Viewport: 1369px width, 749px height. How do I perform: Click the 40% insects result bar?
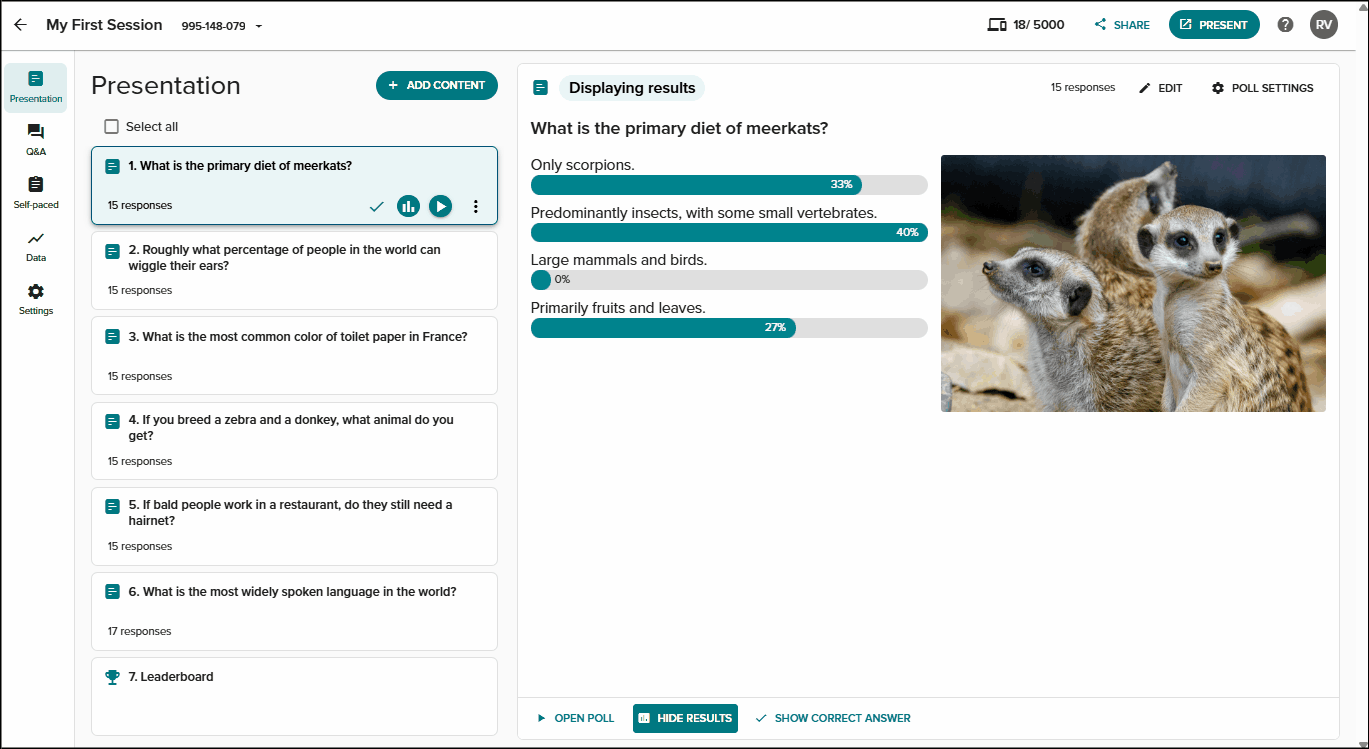(x=729, y=232)
